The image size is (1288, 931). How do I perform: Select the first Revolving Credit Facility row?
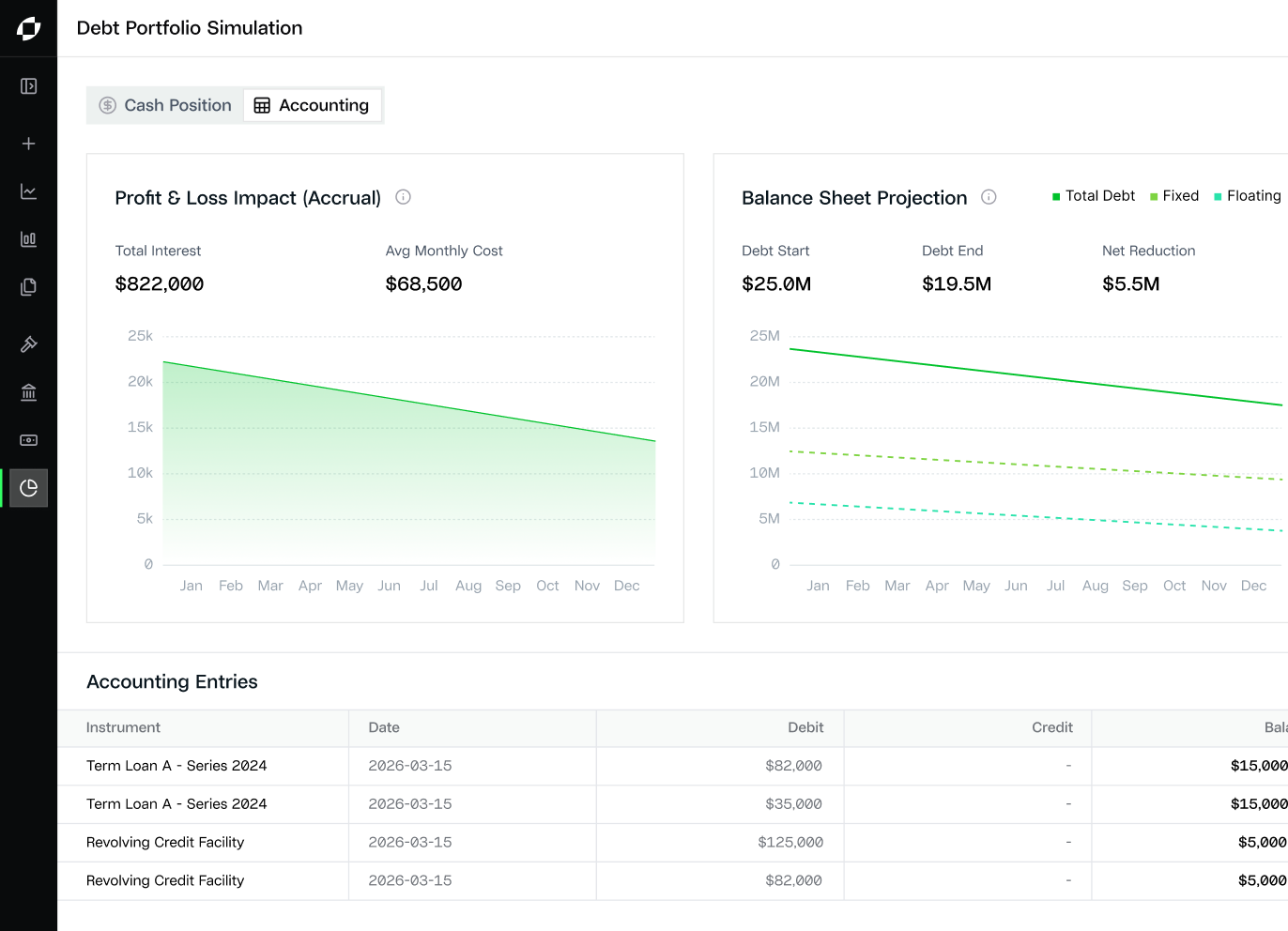672,843
